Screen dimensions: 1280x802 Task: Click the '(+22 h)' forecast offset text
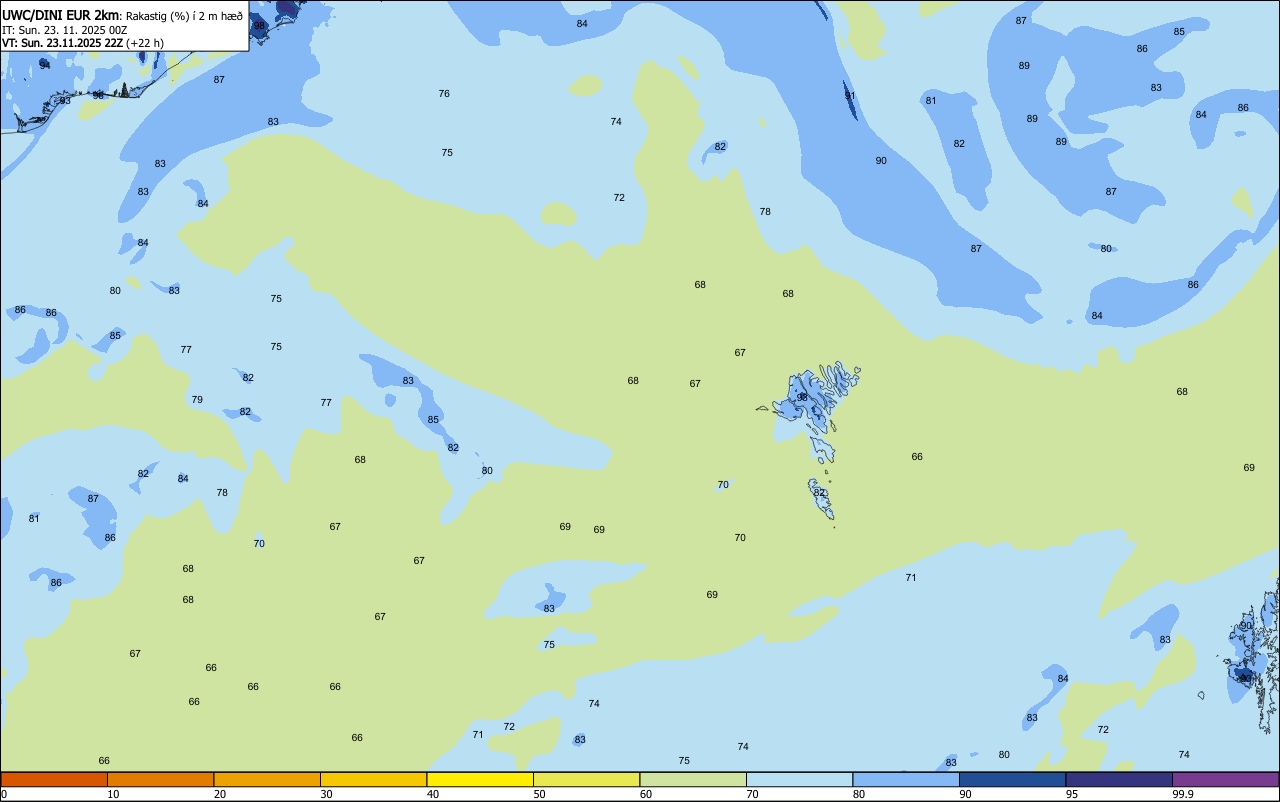pyautogui.click(x=145, y=43)
